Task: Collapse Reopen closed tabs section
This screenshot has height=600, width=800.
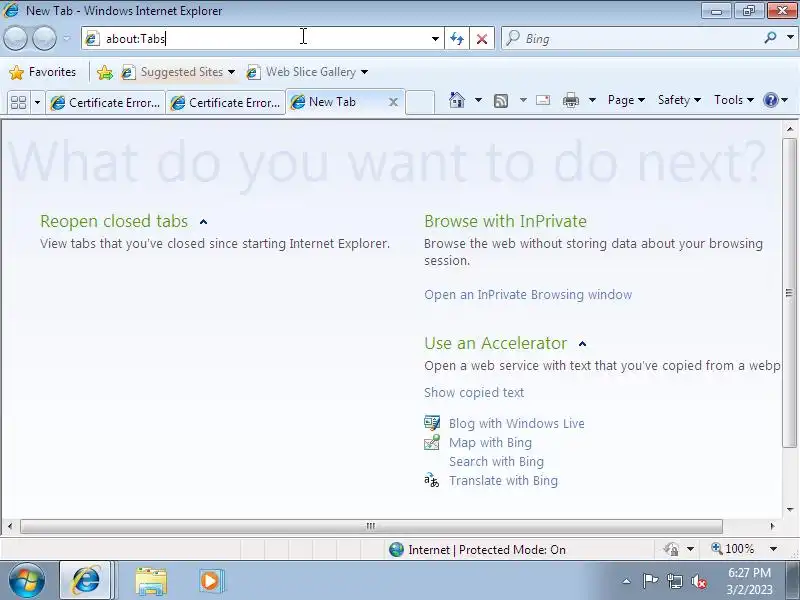Action: [204, 222]
